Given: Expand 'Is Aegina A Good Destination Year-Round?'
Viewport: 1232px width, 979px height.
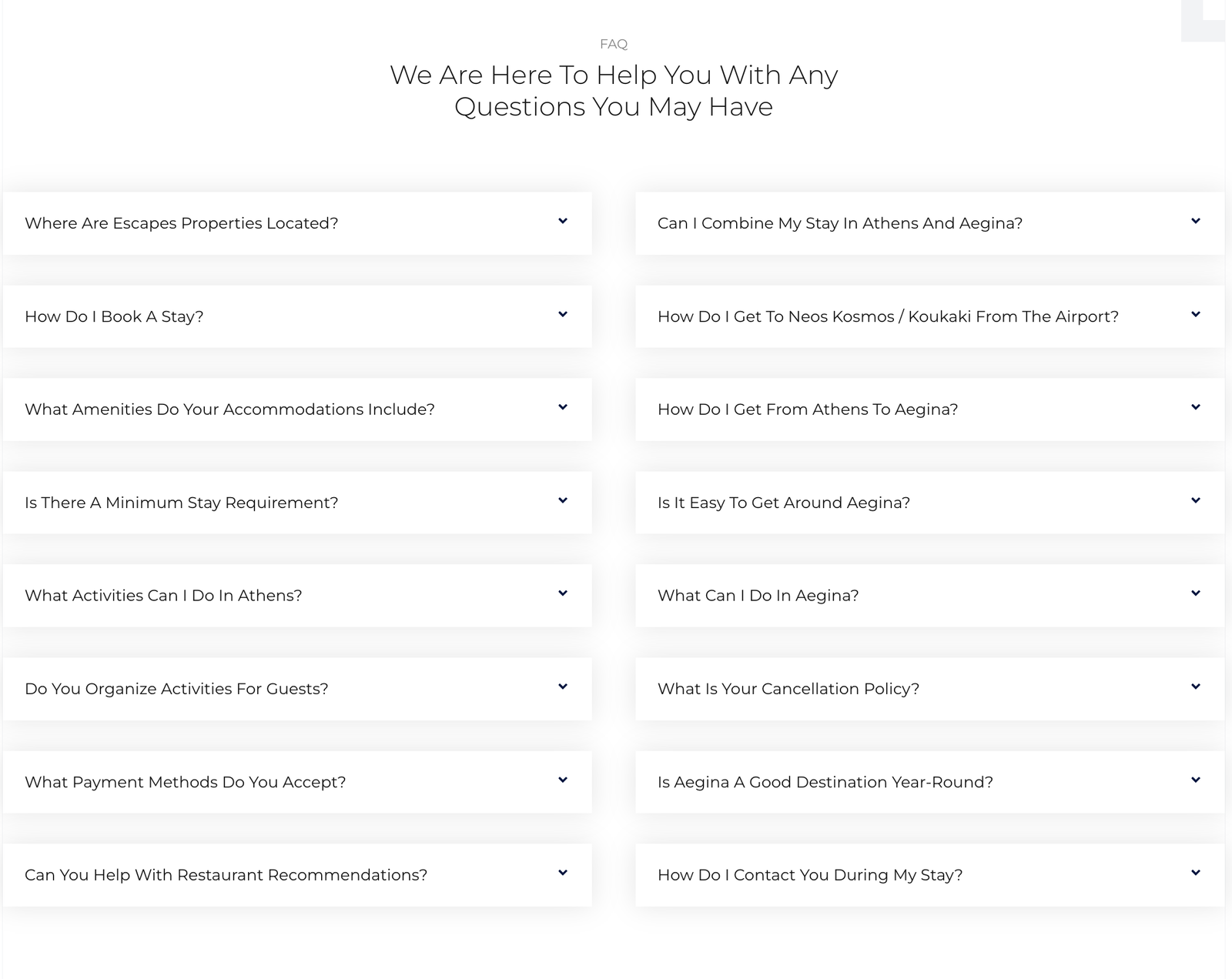Looking at the screenshot, I should tap(825, 782).
